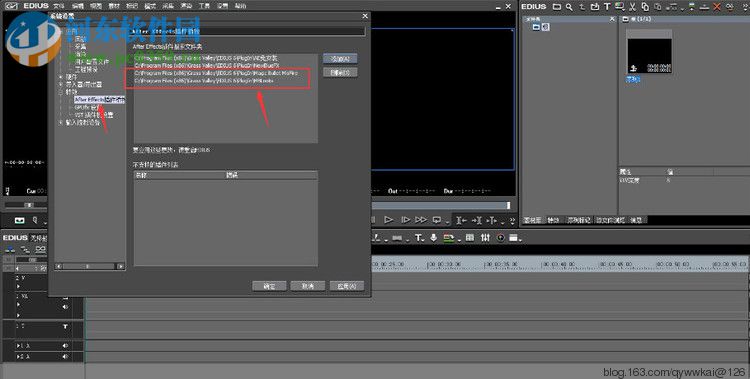Click the player position slider bar
This screenshot has width=750, height=379.
point(441,205)
